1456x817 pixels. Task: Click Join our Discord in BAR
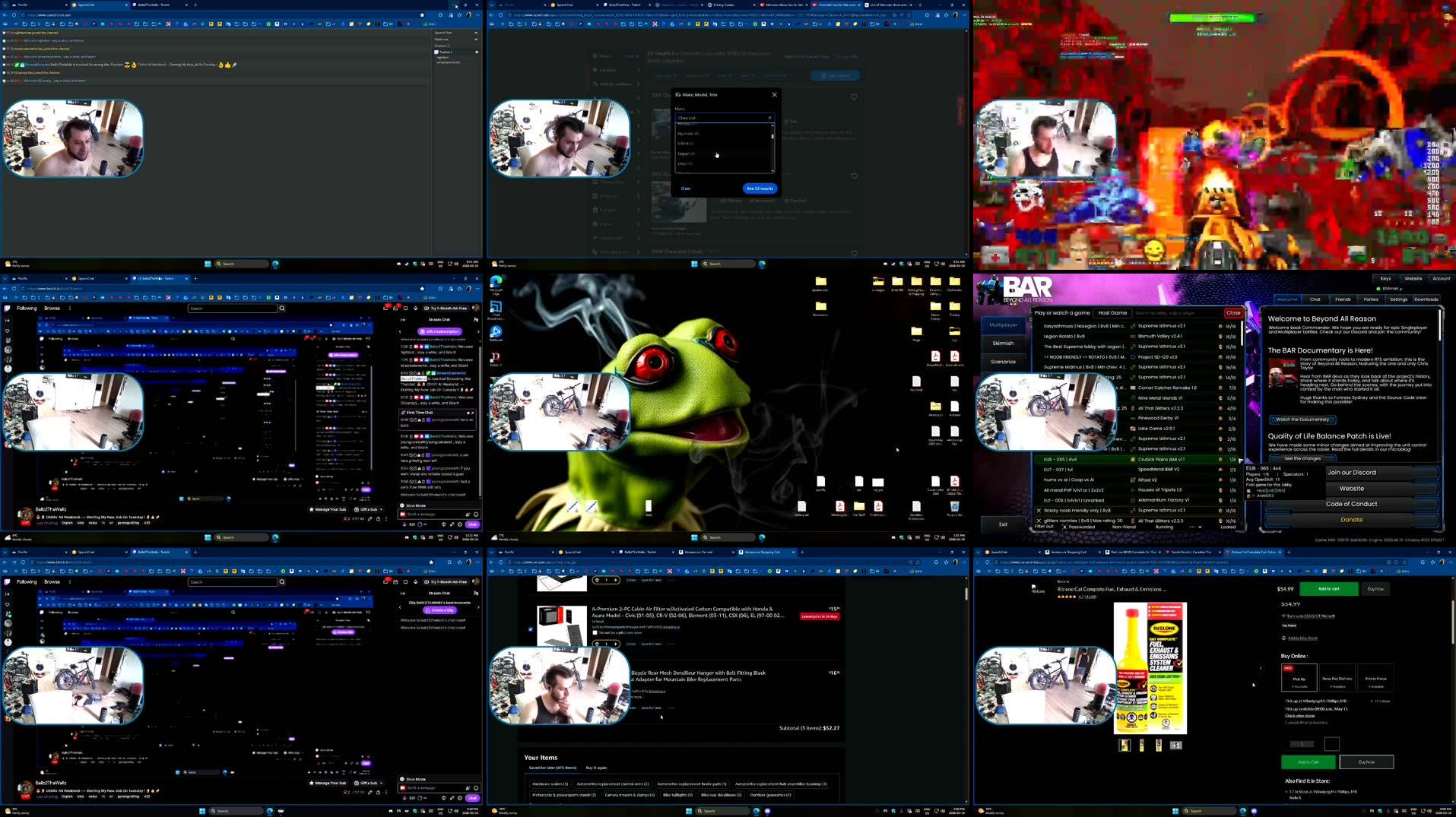[x=1351, y=473]
